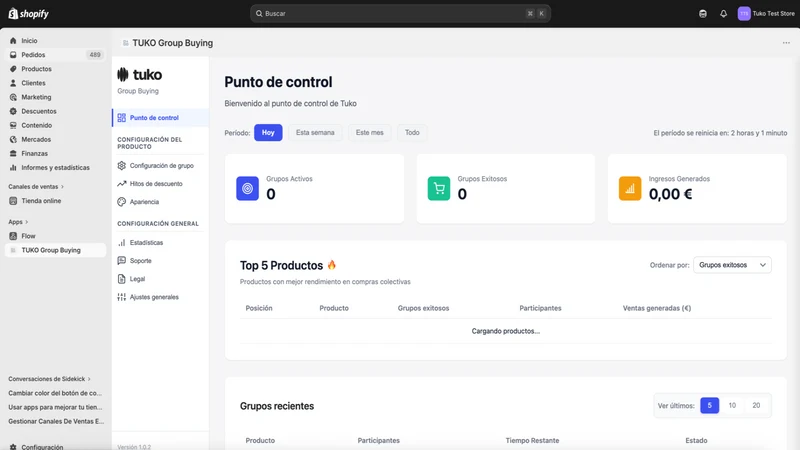Show last 5 recent groups
800x450 pixels.
tap(710, 406)
